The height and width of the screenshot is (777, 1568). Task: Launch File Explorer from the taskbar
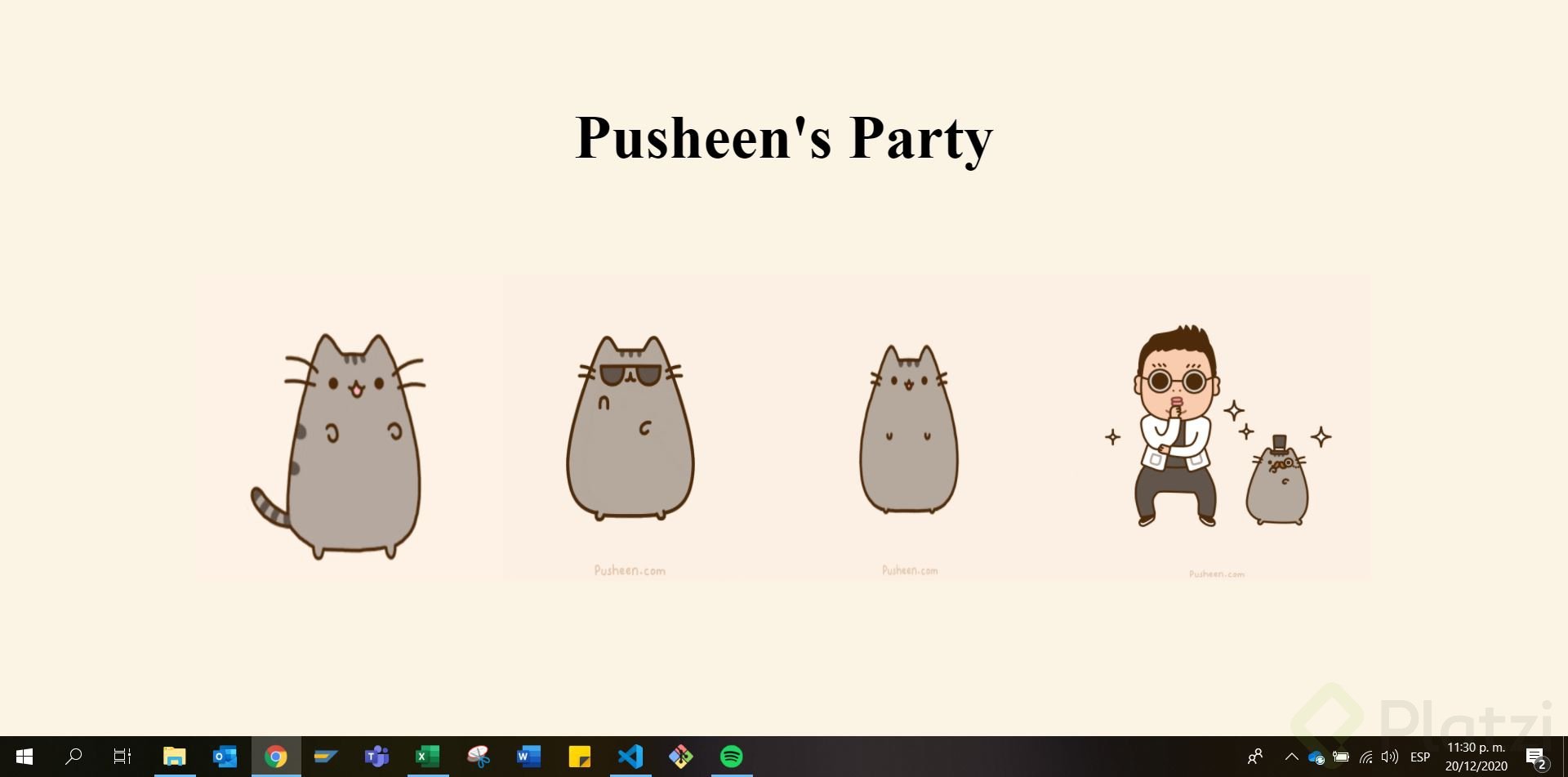[x=174, y=757]
